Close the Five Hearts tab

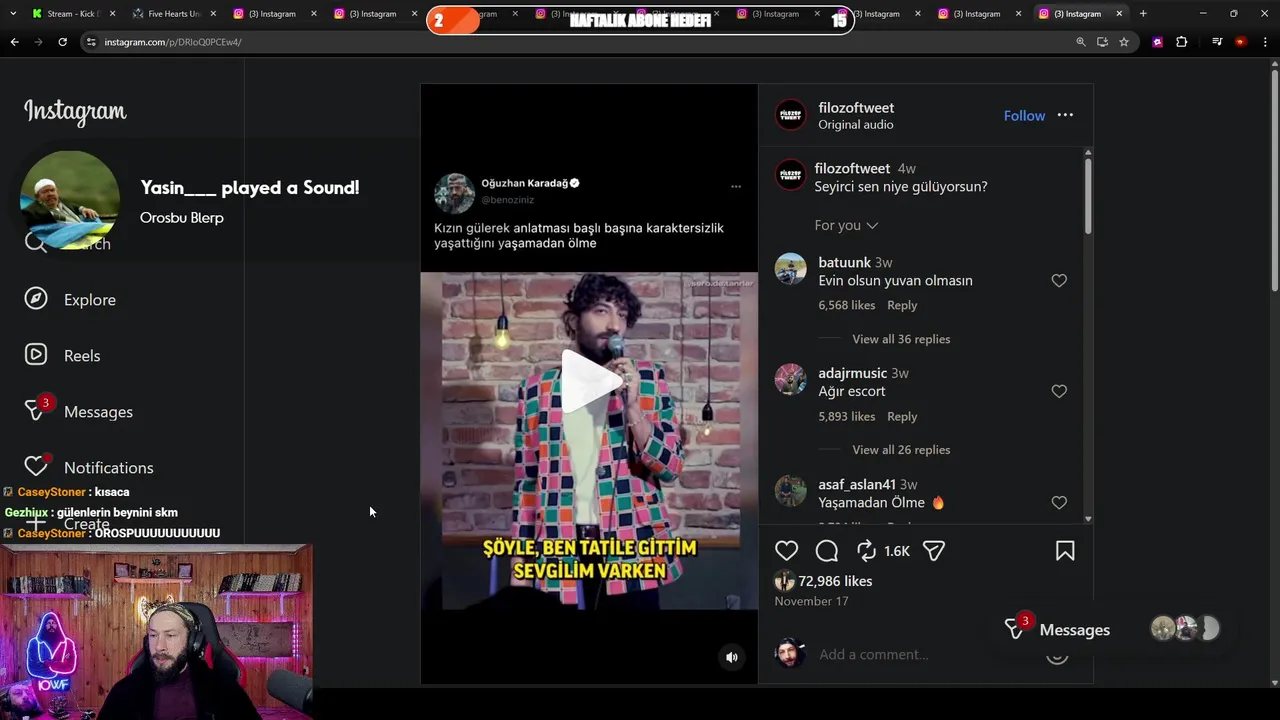[x=213, y=14]
